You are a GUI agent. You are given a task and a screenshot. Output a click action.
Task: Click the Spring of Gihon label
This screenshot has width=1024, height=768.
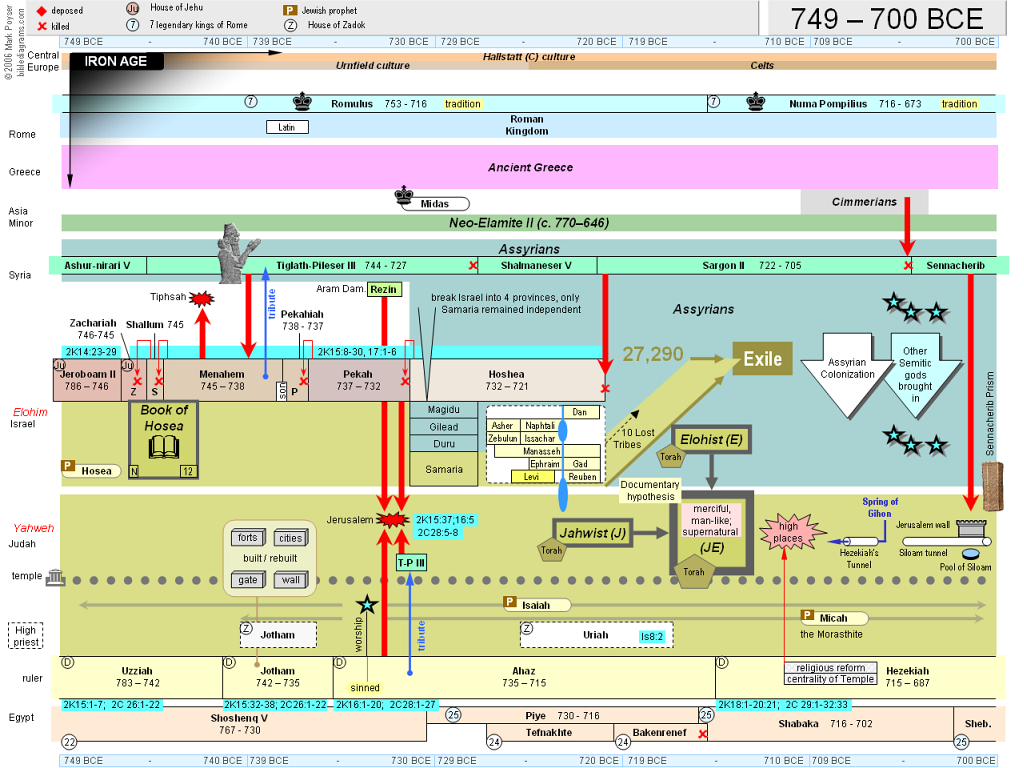pyautogui.click(x=880, y=507)
